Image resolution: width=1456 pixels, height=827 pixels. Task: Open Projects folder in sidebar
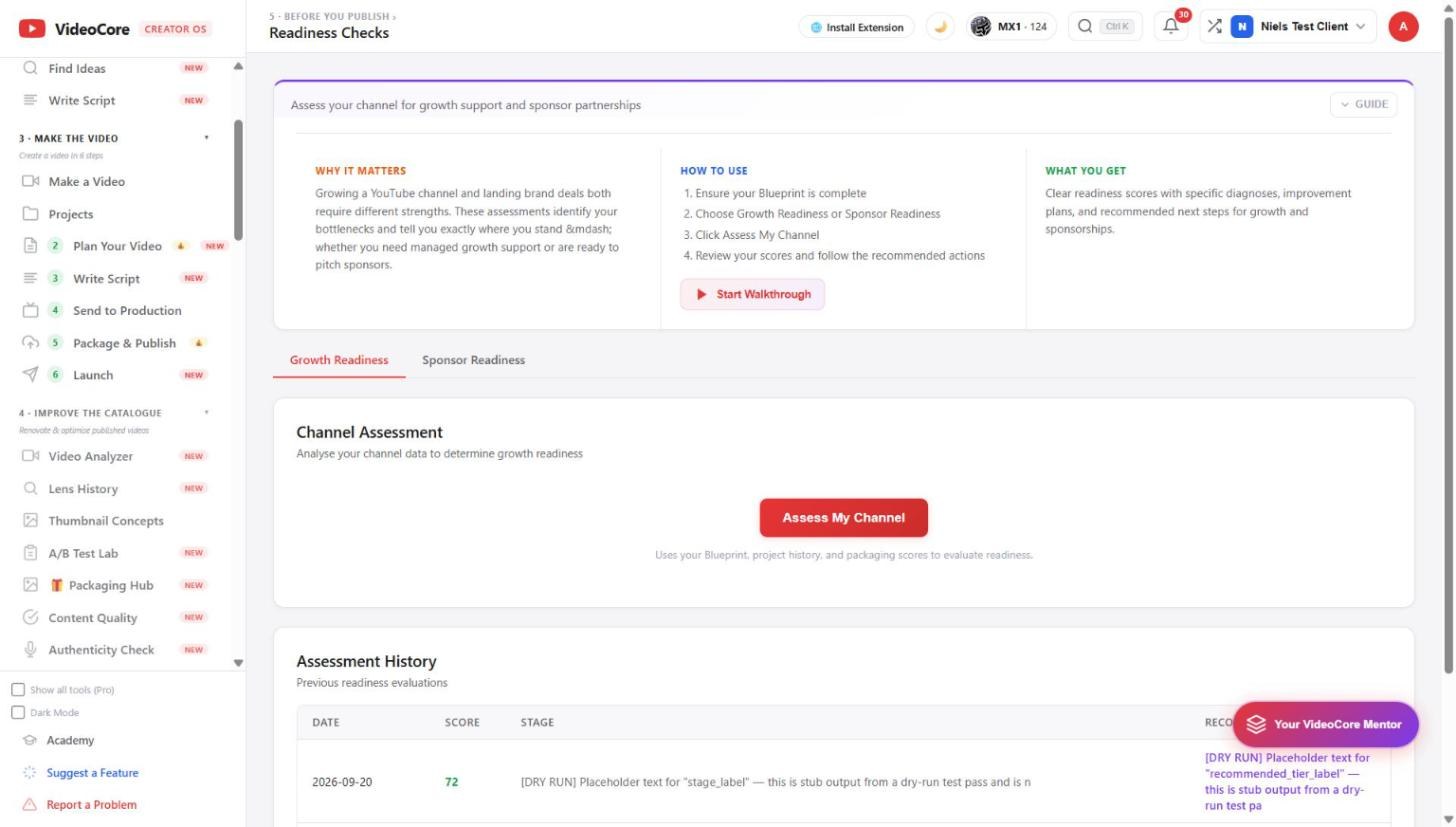(x=70, y=214)
